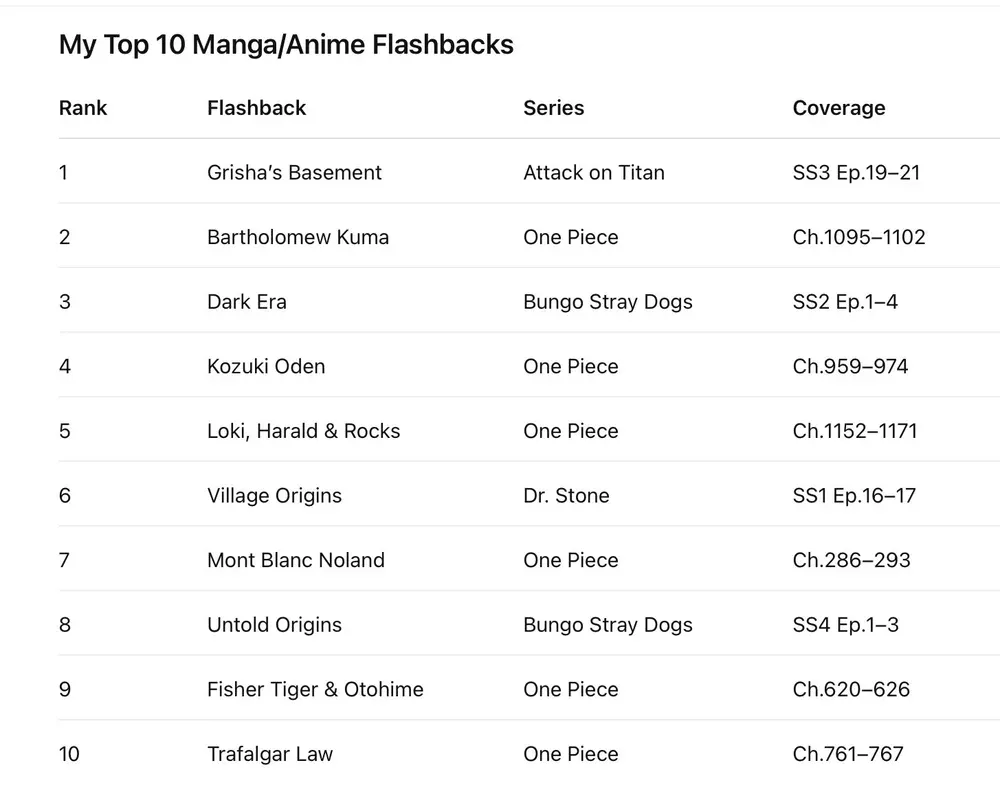Click the 'My Top 10 Manga/Anime Flashbacks' title
Image resolution: width=1000 pixels, height=803 pixels.
(286, 45)
